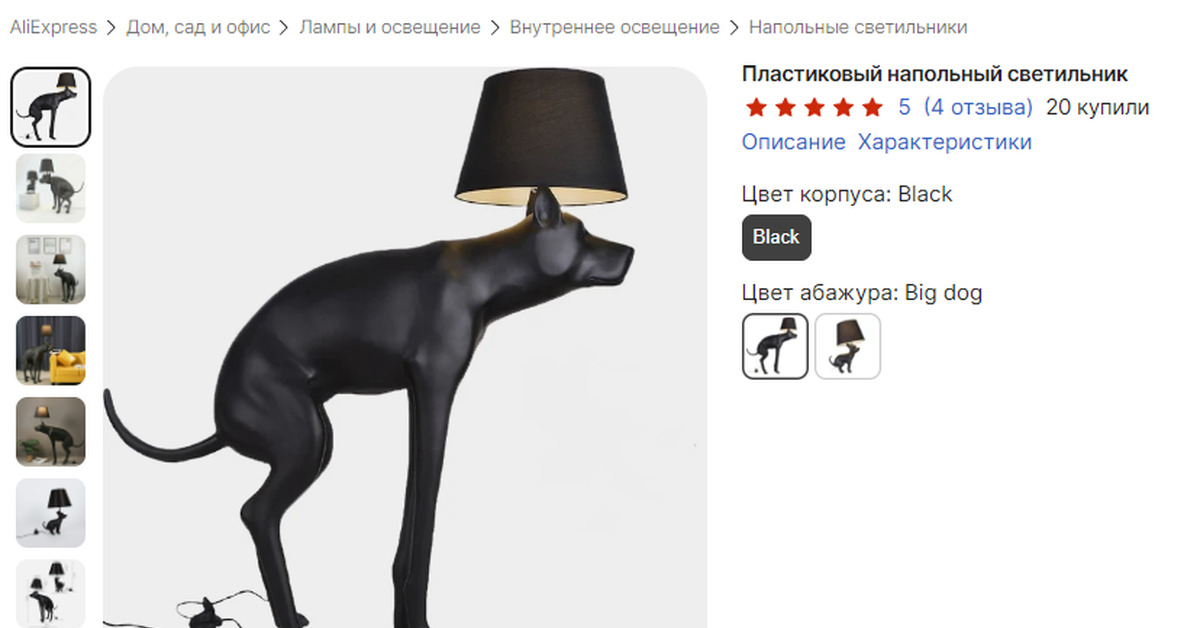Open the AliExpress breadcrumb link
The width and height of the screenshot is (1200, 628).
tap(53, 27)
